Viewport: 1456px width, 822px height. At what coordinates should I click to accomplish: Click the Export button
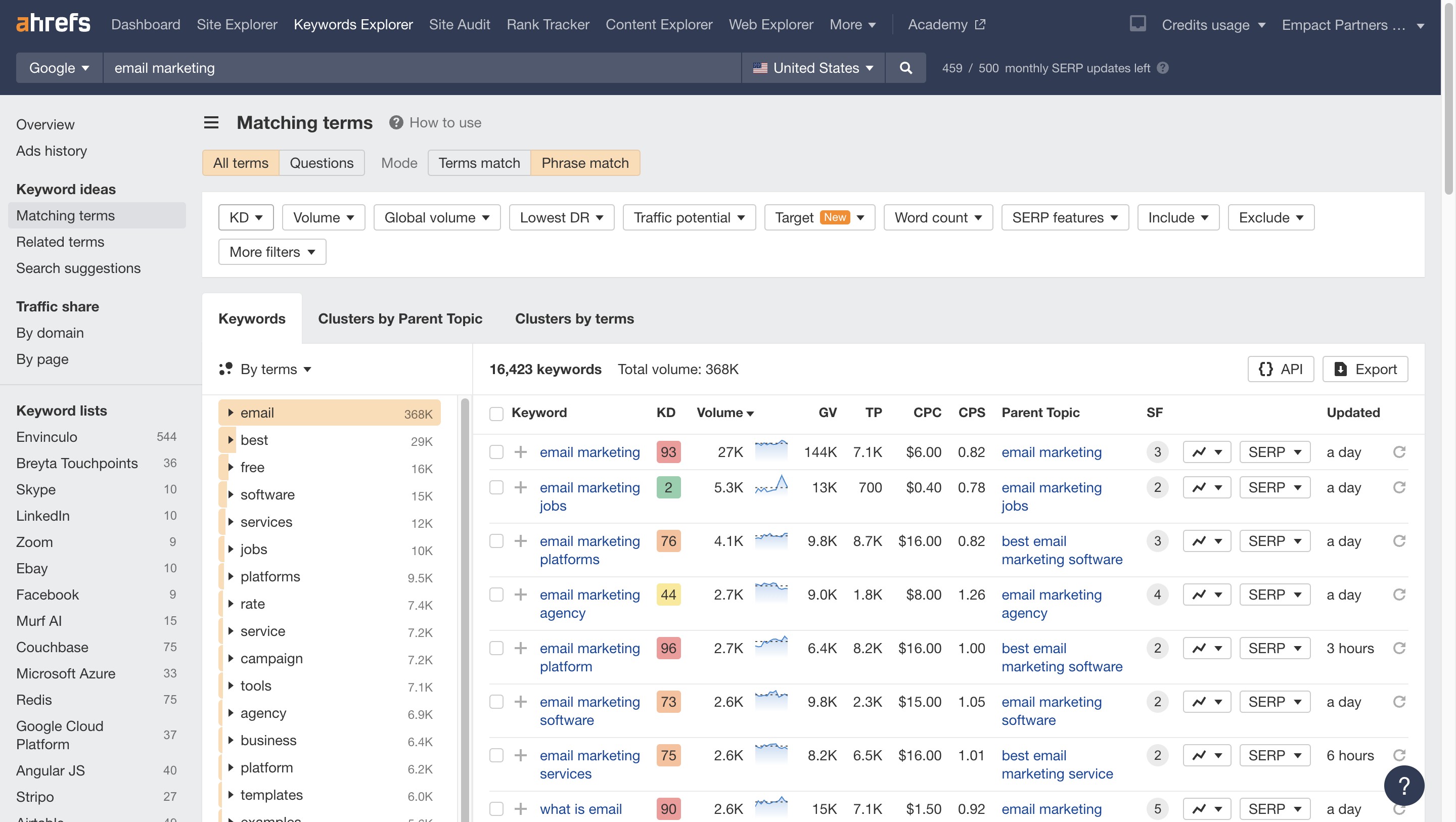[1365, 369]
